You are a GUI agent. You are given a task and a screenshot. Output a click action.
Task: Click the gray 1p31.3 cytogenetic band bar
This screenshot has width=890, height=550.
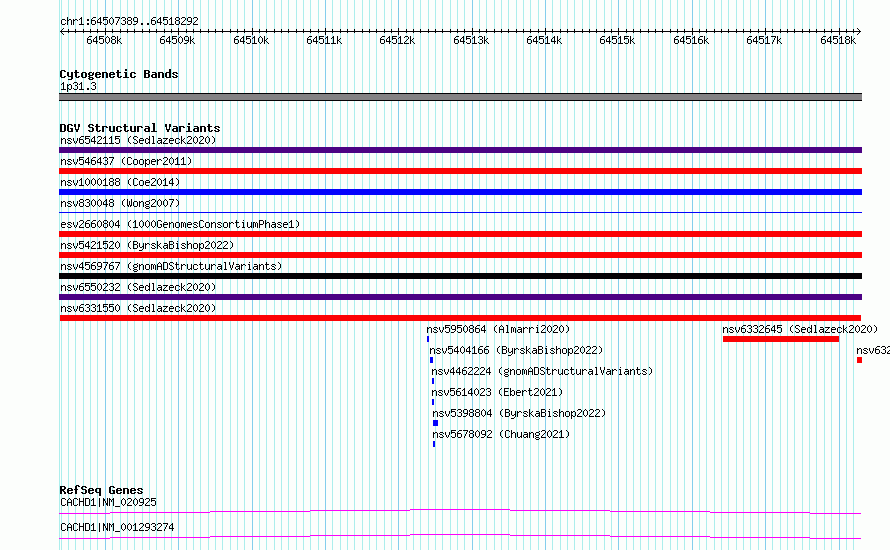pos(460,97)
